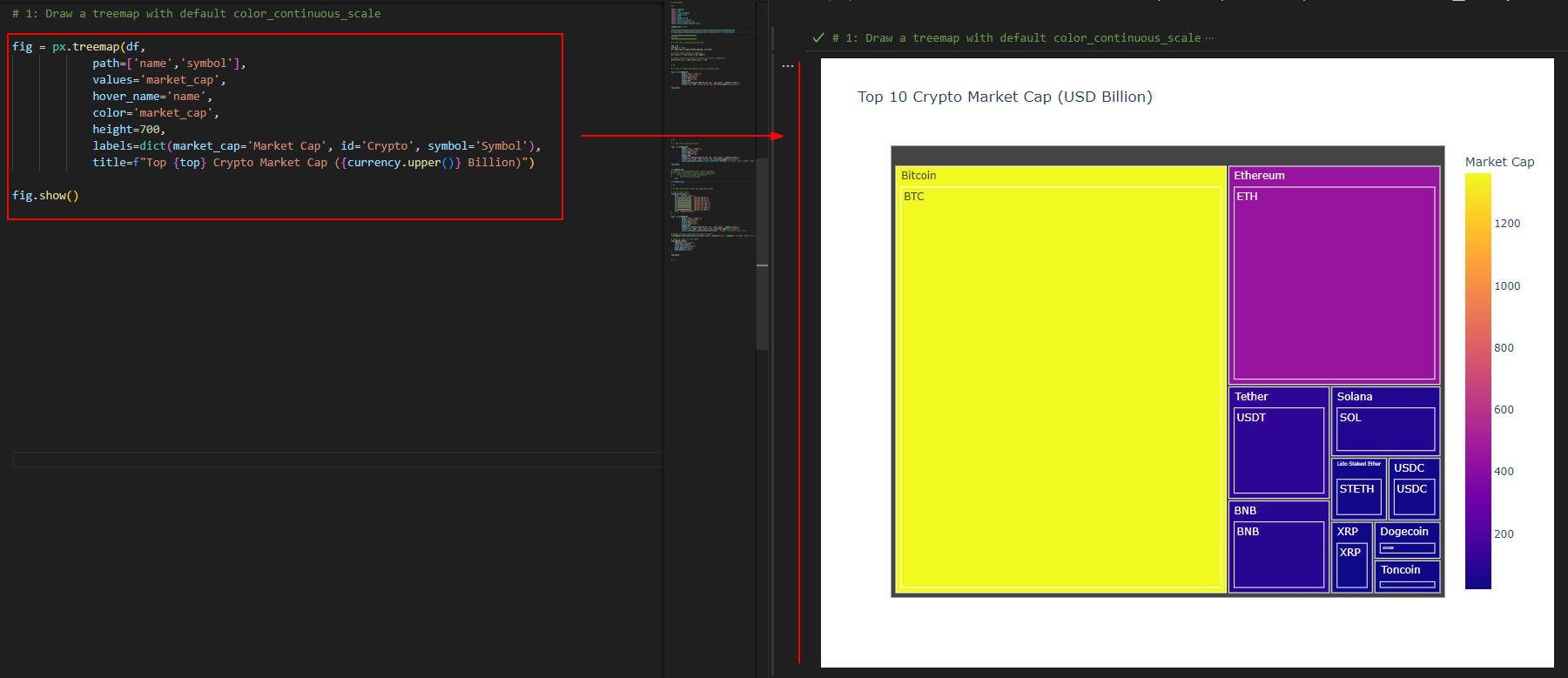
Task: Click the STETH tile
Action: (x=1358, y=497)
